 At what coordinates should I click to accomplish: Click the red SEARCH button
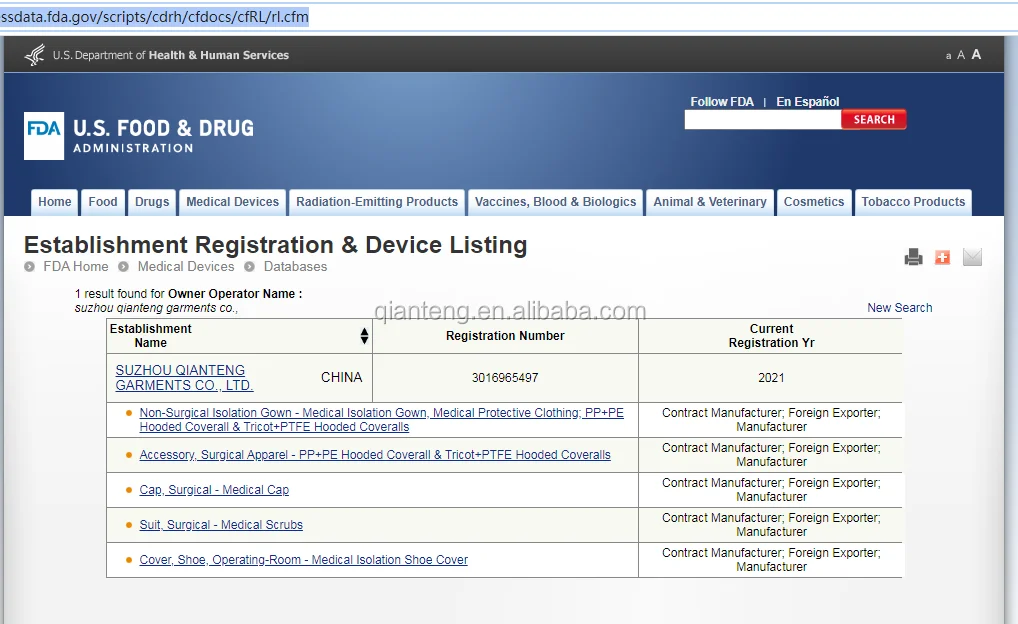coord(874,119)
